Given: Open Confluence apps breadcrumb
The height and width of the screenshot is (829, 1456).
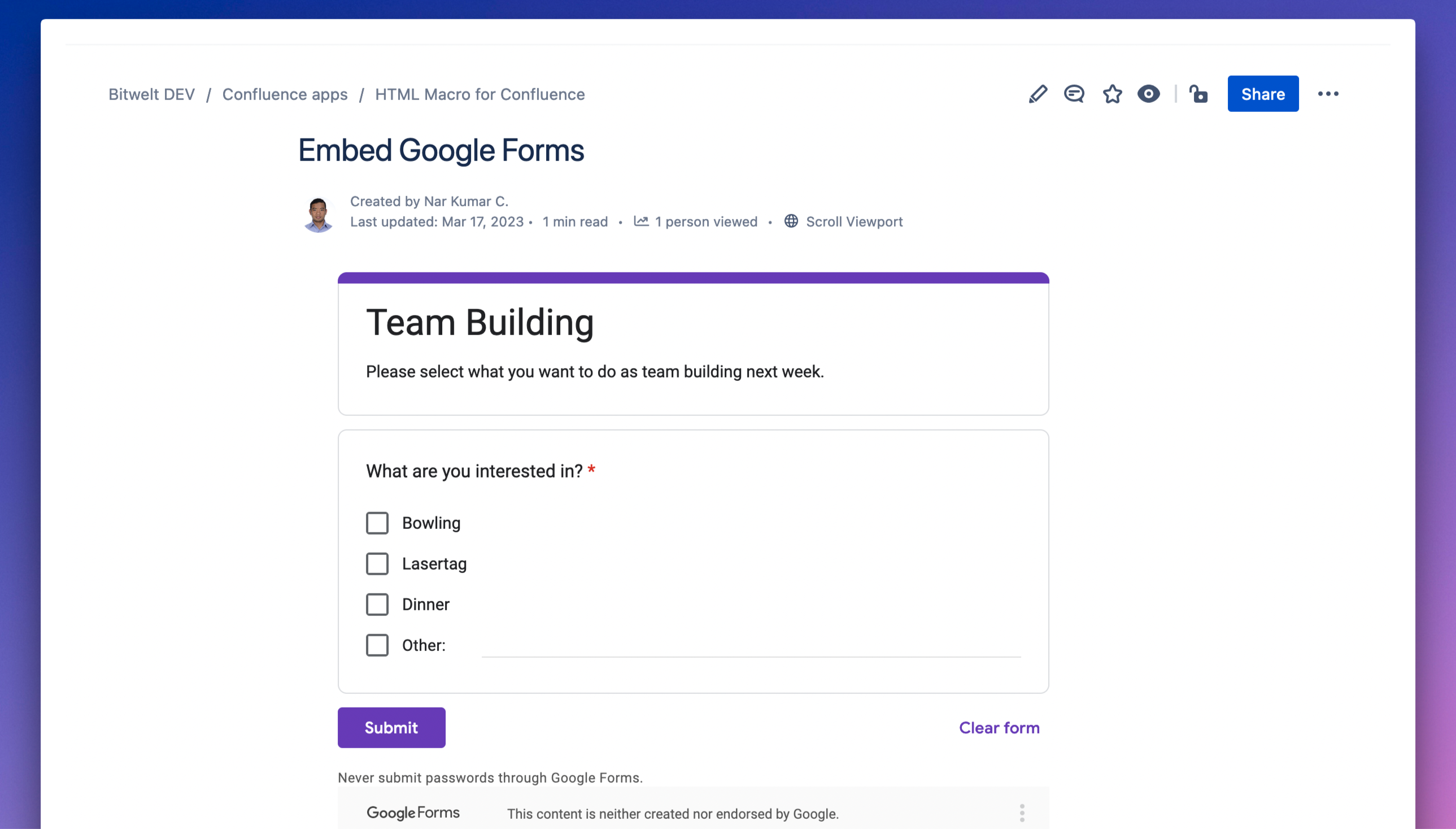Looking at the screenshot, I should tap(285, 94).
